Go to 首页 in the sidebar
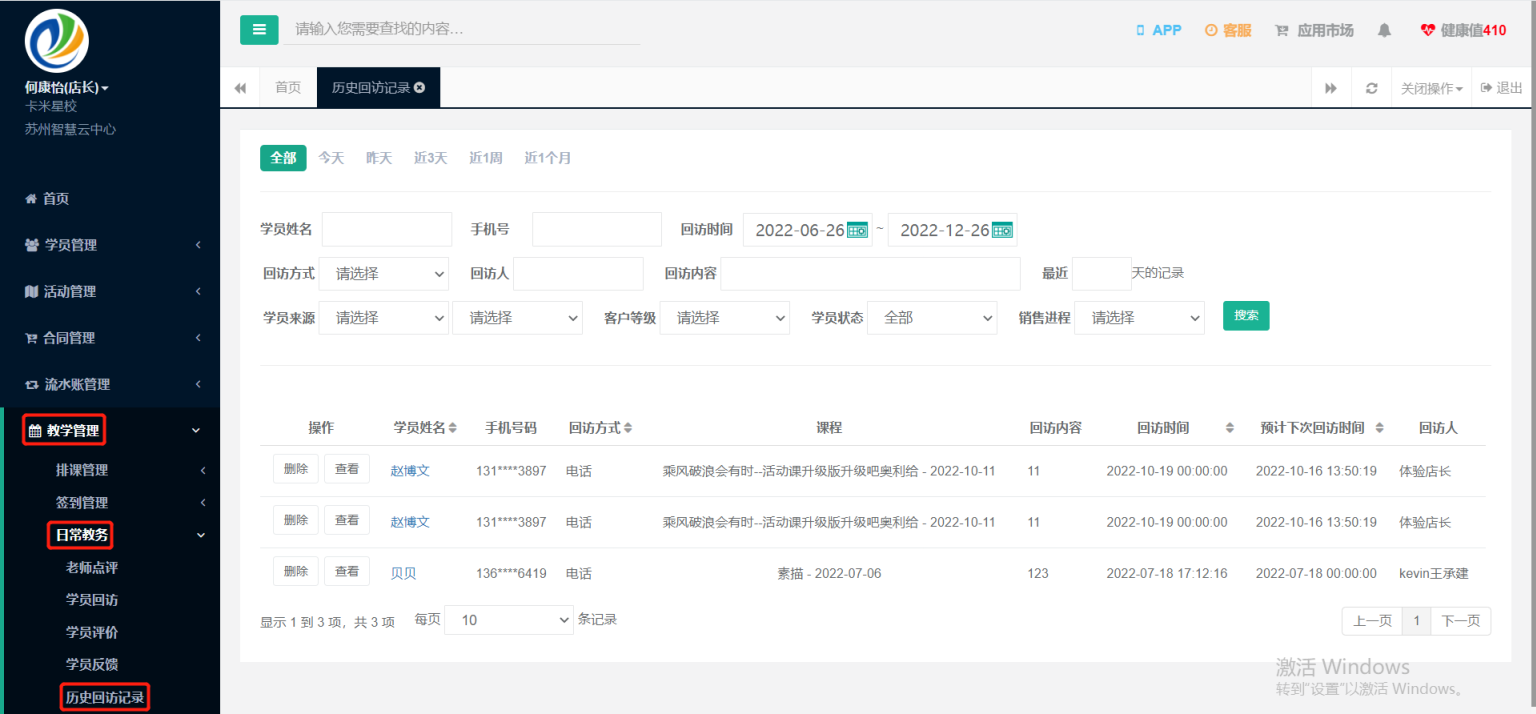This screenshot has height=714, width=1536. click(47, 199)
